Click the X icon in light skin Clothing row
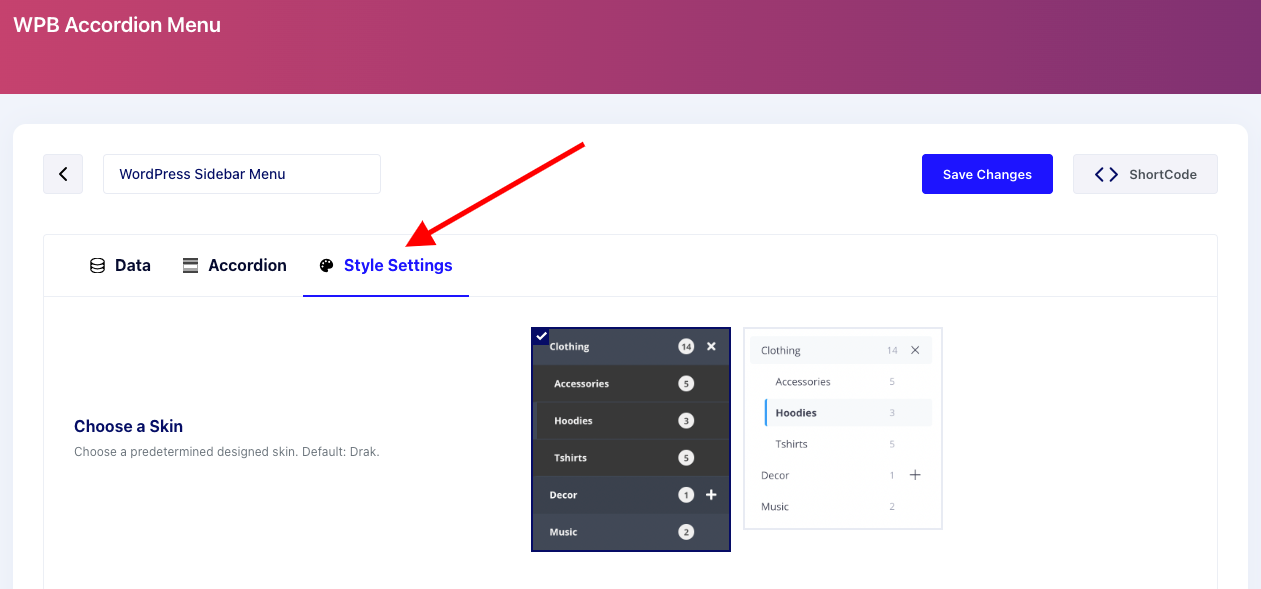The height and width of the screenshot is (589, 1261). point(915,350)
